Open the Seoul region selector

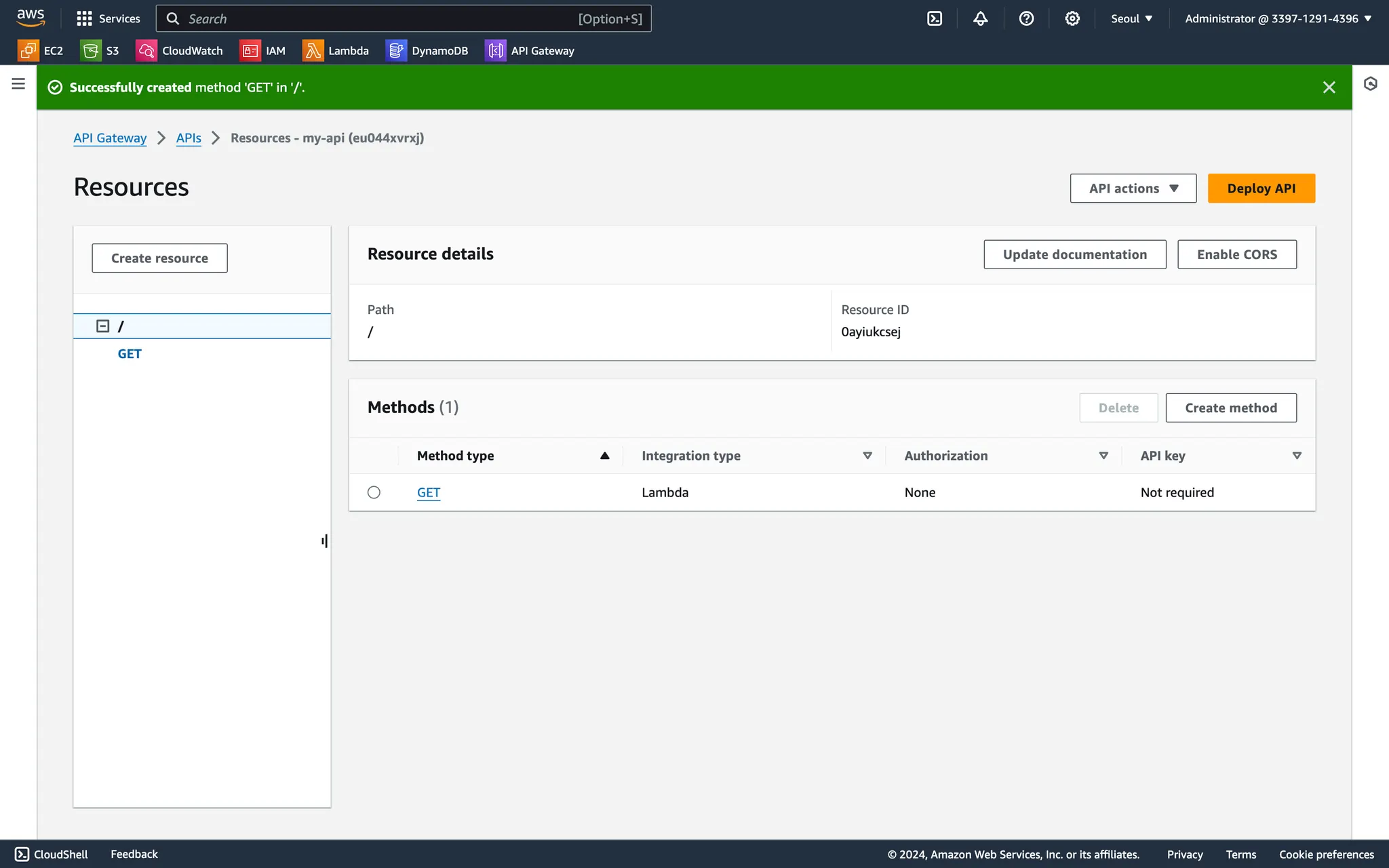[x=1131, y=19]
